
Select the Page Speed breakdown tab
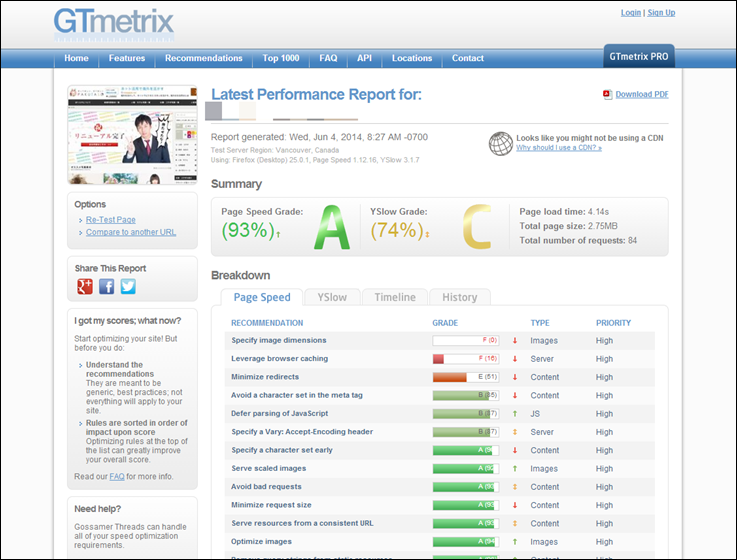pyautogui.click(x=262, y=297)
